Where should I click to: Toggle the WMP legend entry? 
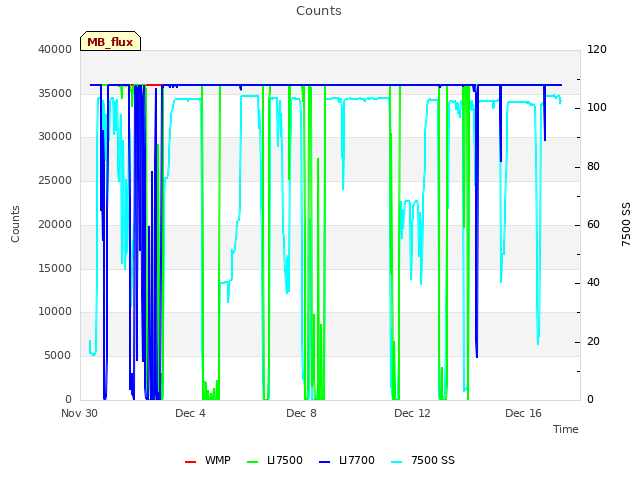(207, 460)
